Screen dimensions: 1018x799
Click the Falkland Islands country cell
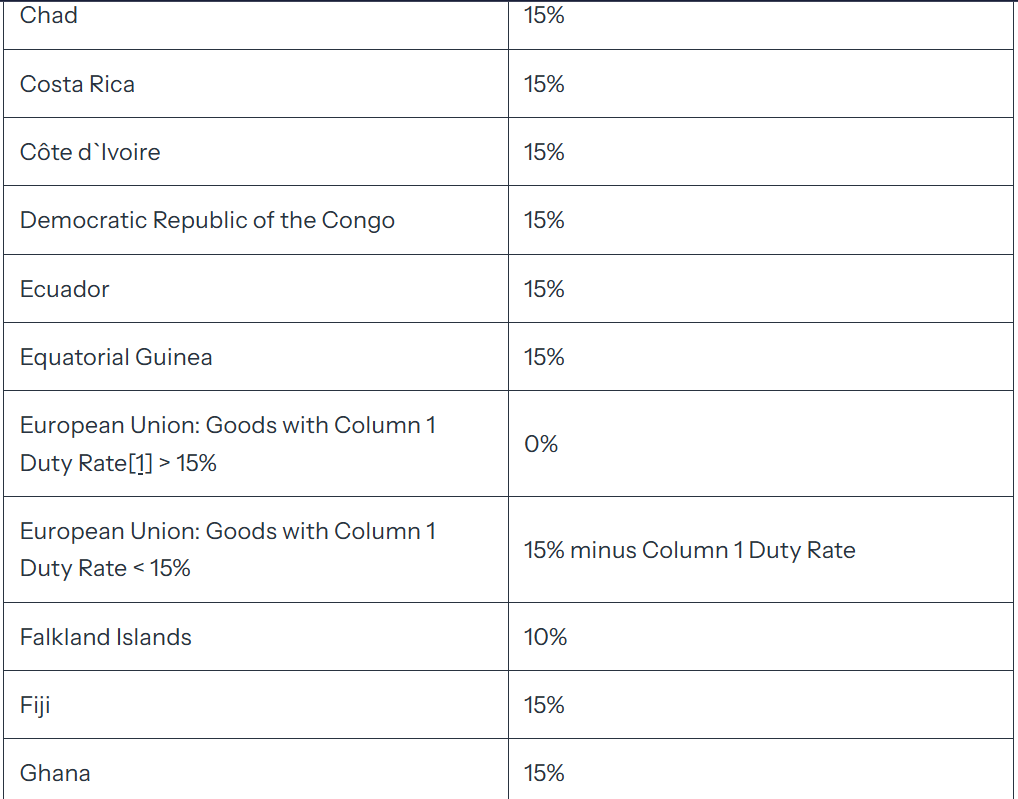click(256, 637)
